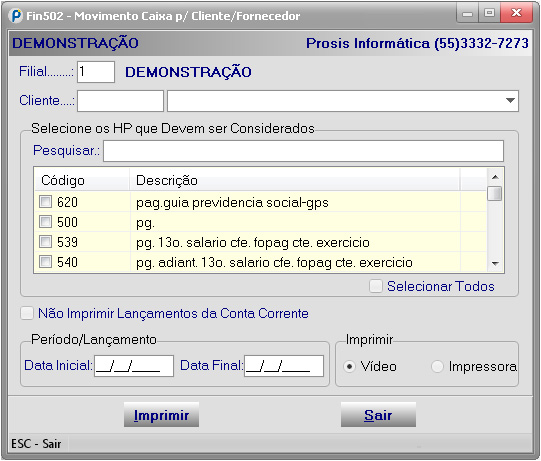
Task: Click the list scroll up arrow
Action: [x=495, y=177]
